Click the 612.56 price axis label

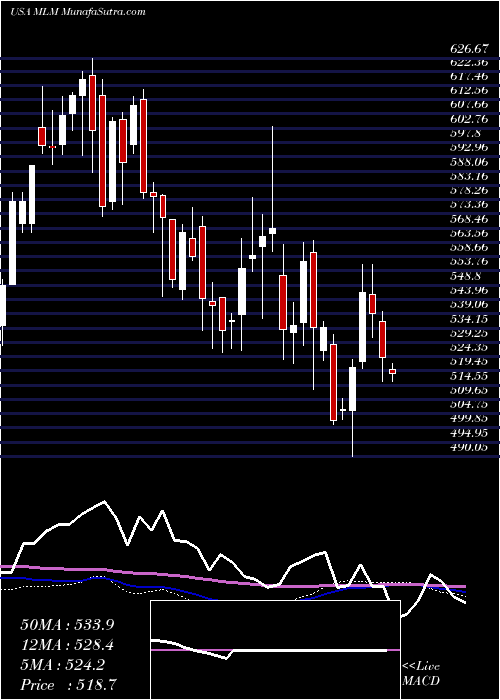tap(470, 91)
